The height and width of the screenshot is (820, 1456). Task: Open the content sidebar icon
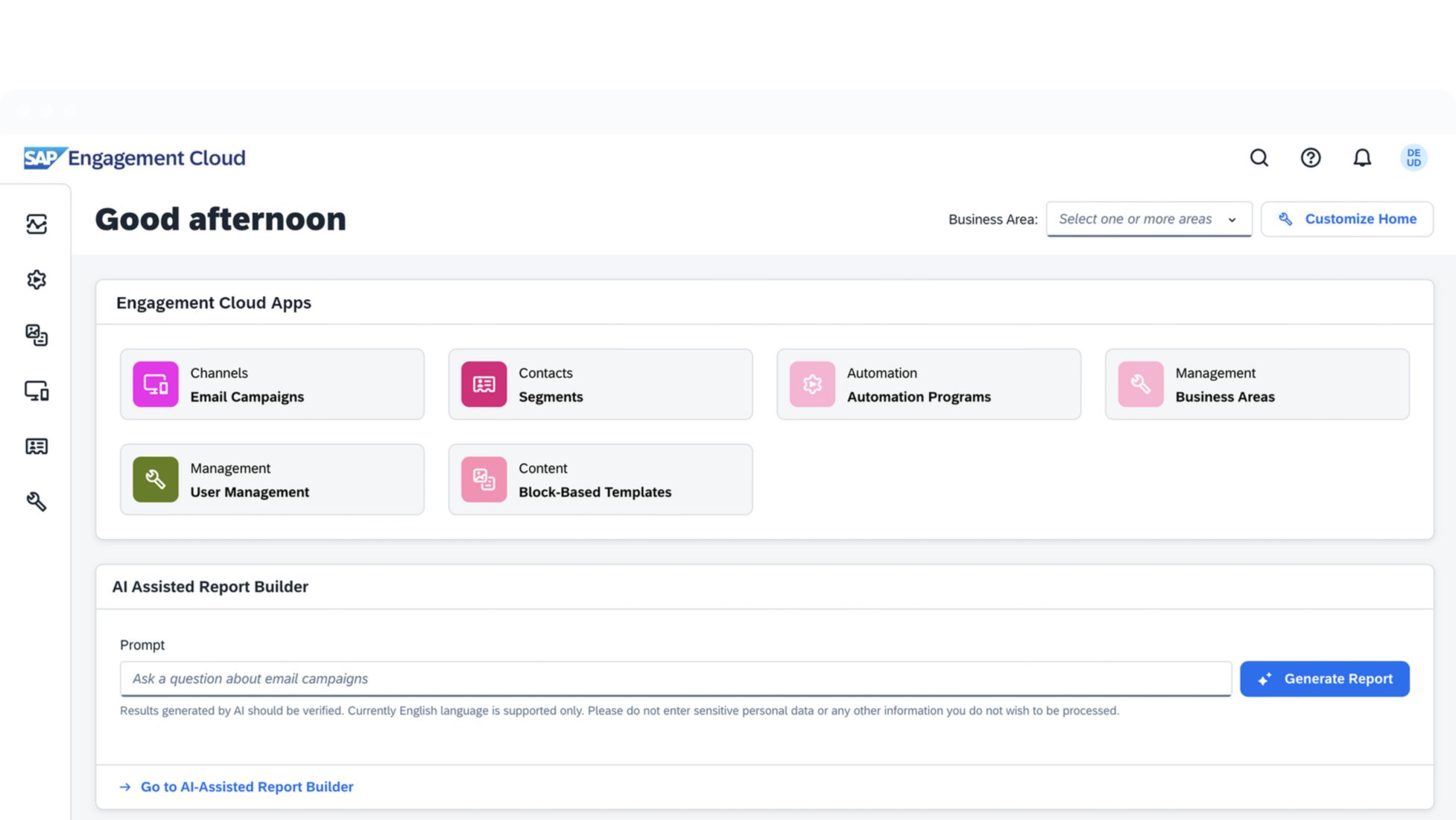(36, 335)
